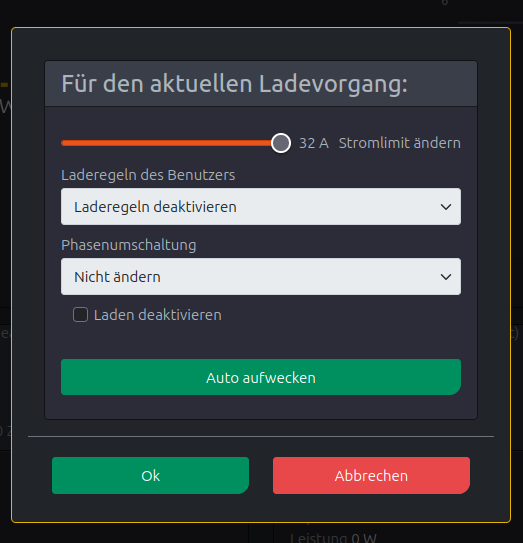Click the orange slider track midpoint

pyautogui.click(x=167, y=143)
